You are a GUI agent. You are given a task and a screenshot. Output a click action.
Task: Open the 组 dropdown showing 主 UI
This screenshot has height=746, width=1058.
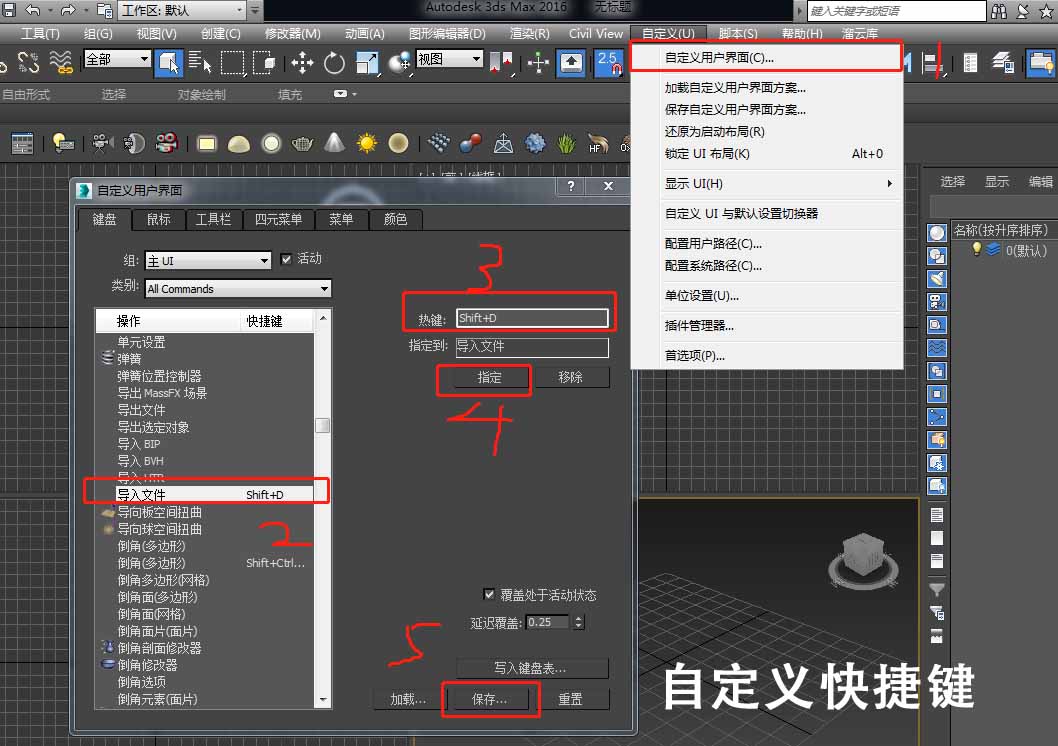pyautogui.click(x=208, y=260)
